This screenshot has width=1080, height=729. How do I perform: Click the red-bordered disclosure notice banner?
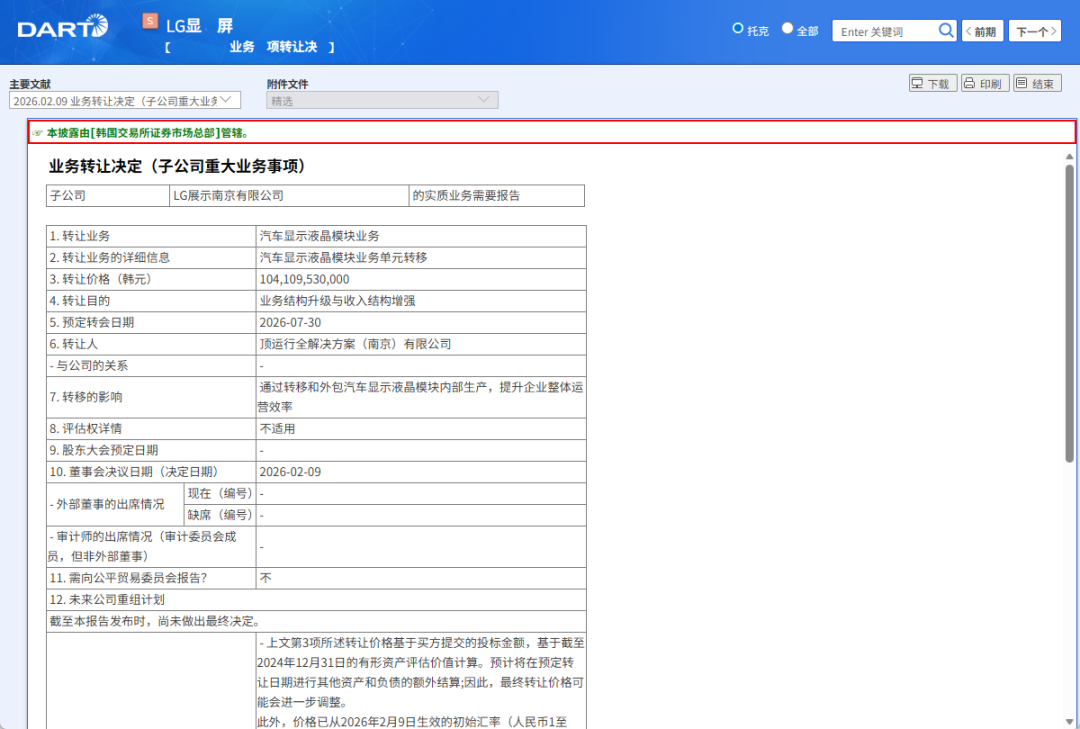pyautogui.click(x=540, y=131)
